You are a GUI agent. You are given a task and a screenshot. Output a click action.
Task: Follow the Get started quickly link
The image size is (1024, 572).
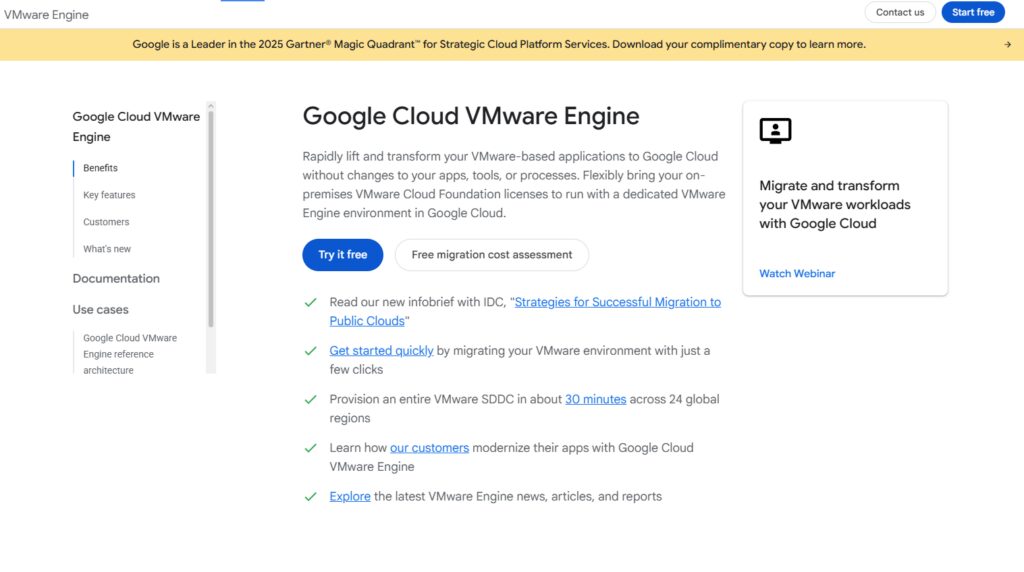pos(381,351)
